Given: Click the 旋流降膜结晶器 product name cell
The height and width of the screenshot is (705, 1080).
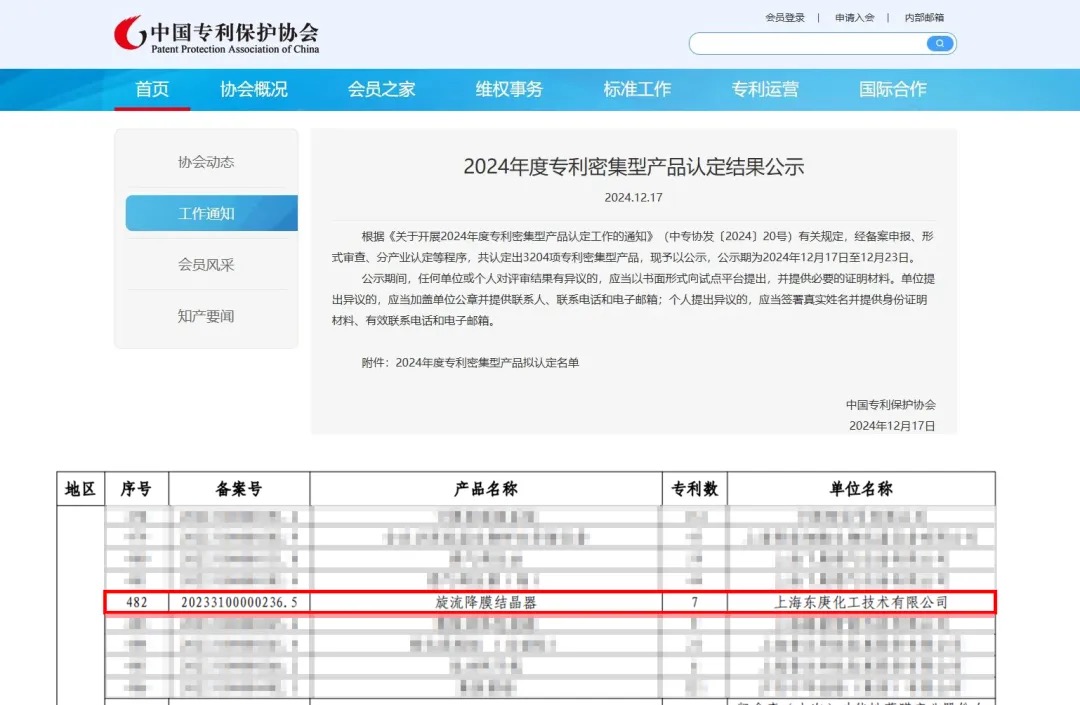Looking at the screenshot, I should tap(486, 602).
